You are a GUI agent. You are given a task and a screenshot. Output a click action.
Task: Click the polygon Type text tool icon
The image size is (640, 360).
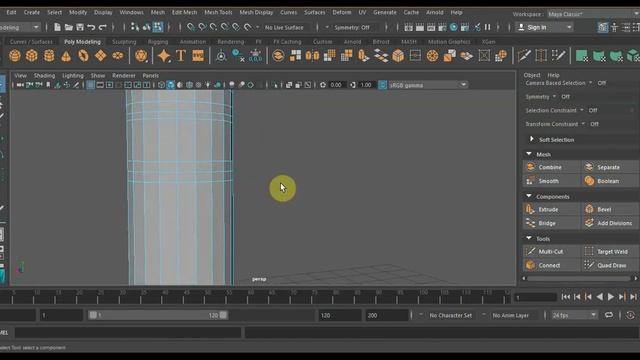click(181, 56)
